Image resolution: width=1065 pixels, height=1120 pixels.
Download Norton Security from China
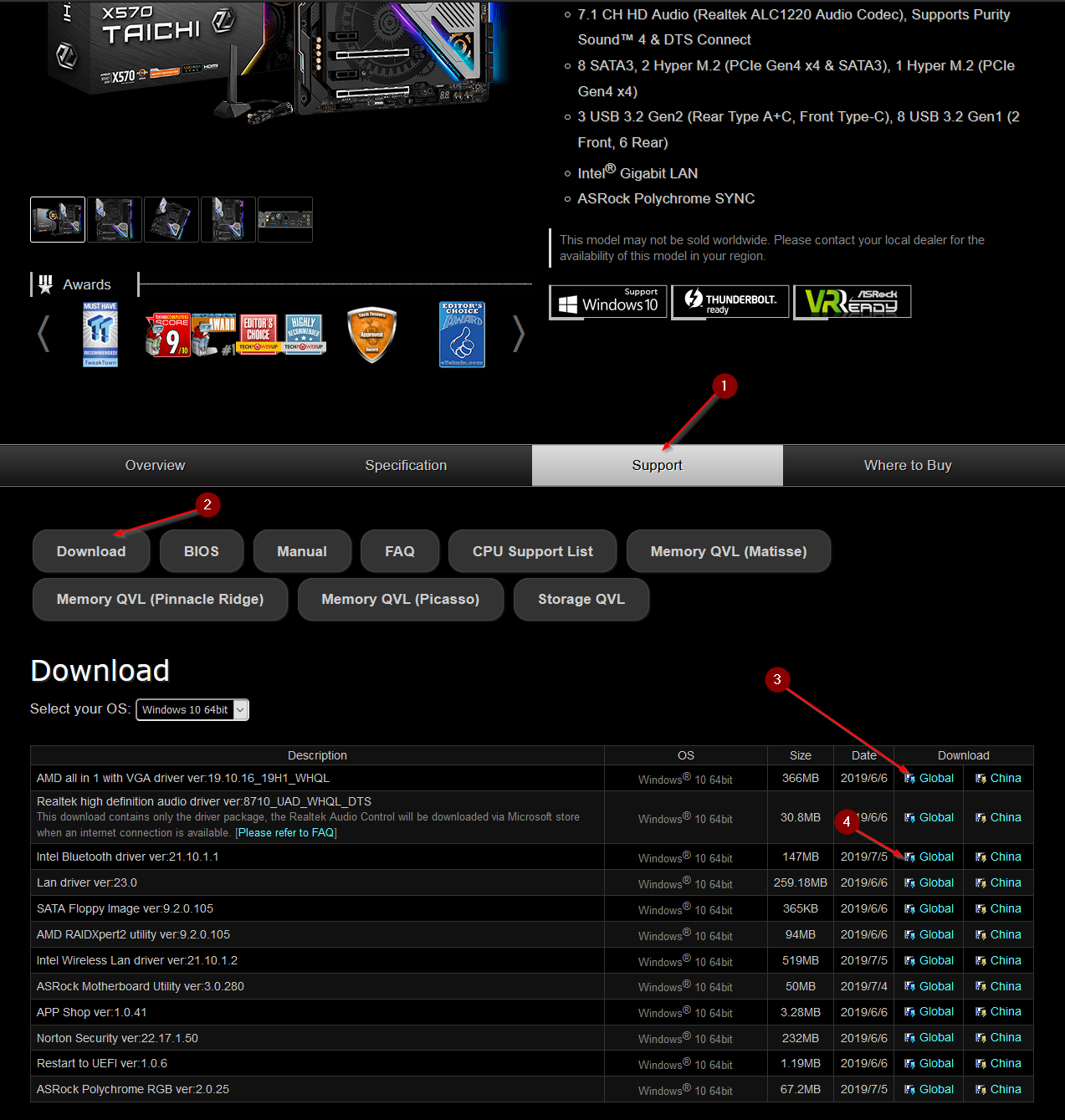click(1006, 1037)
